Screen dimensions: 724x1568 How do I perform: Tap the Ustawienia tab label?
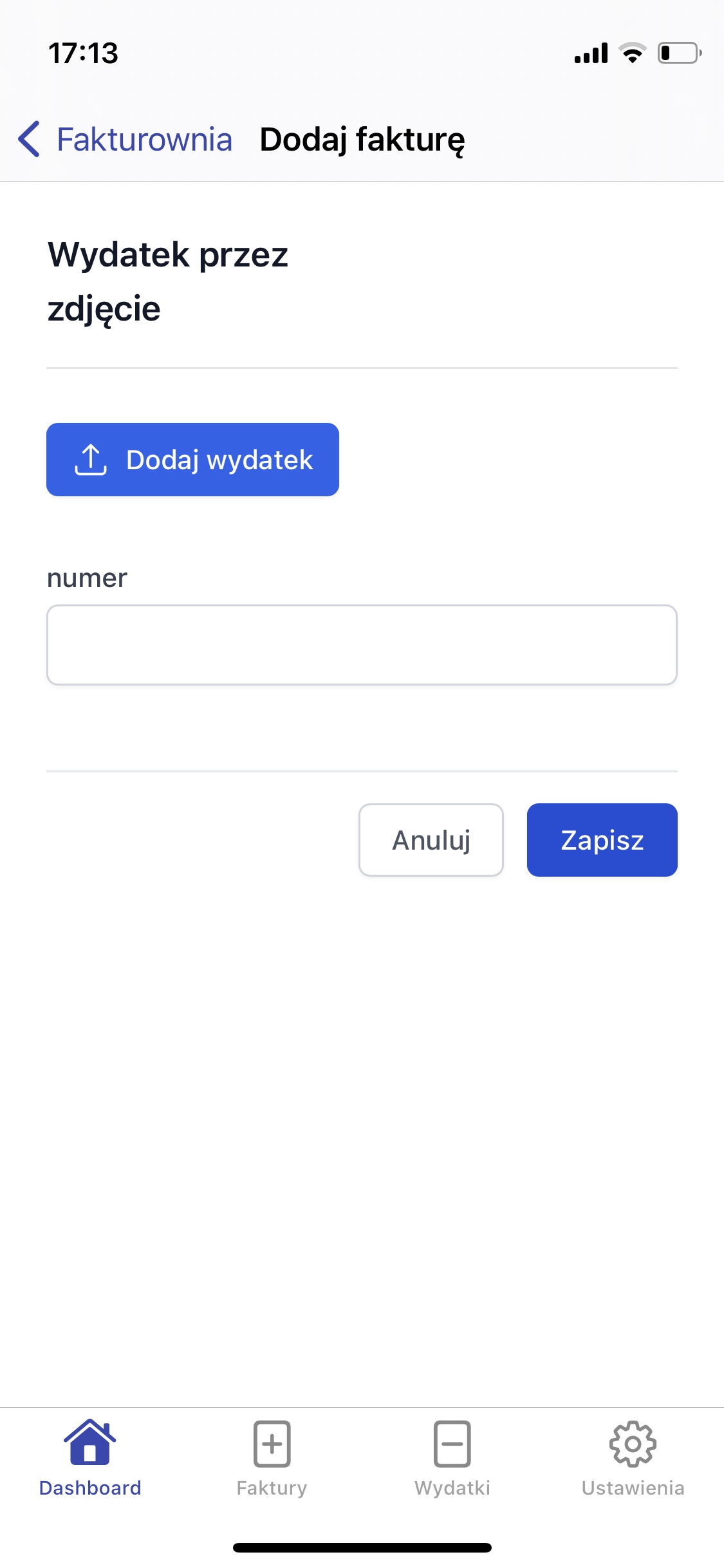pyautogui.click(x=633, y=1488)
